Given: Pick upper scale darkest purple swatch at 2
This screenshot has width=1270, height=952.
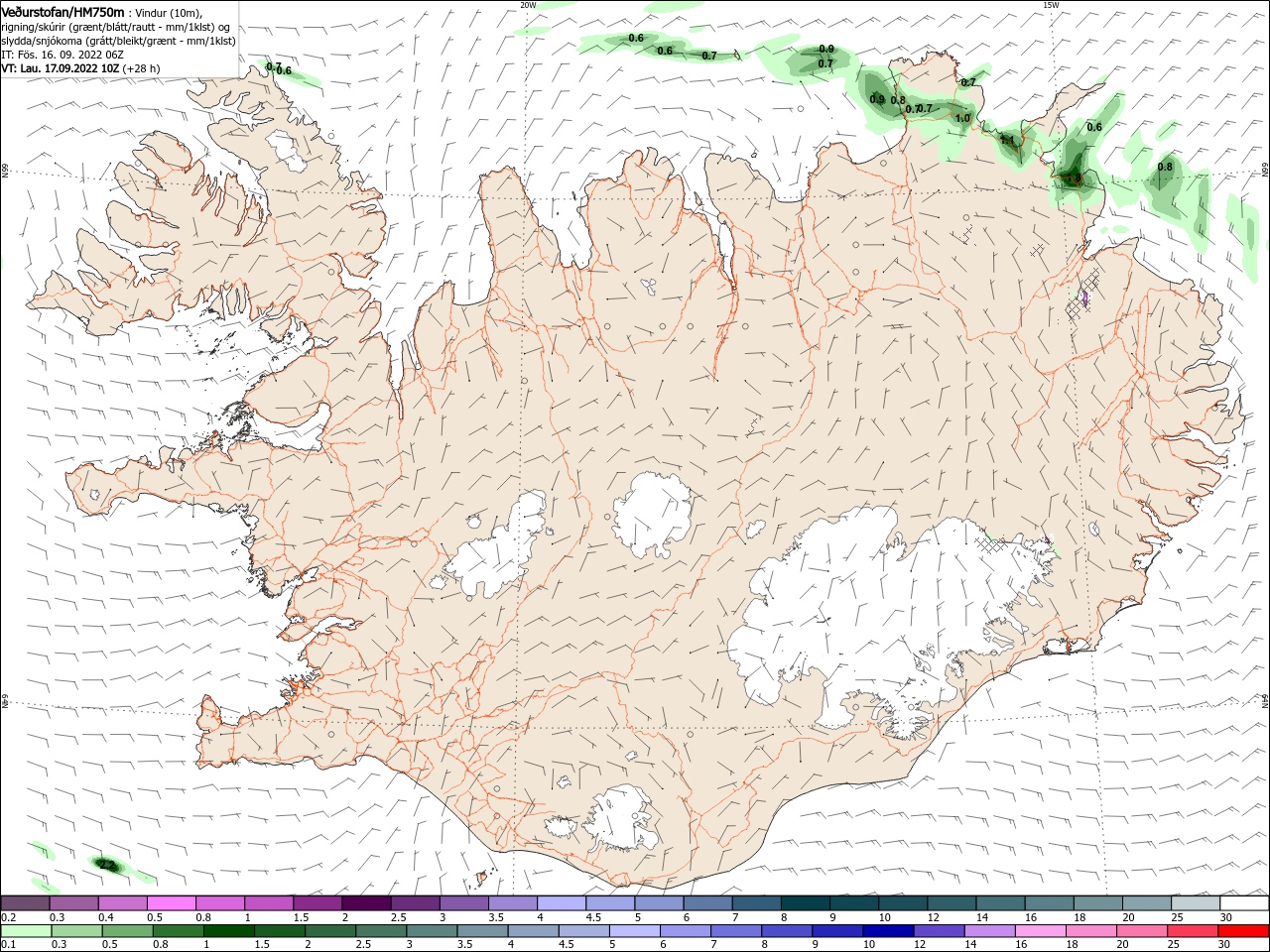Looking at the screenshot, I should tap(366, 903).
